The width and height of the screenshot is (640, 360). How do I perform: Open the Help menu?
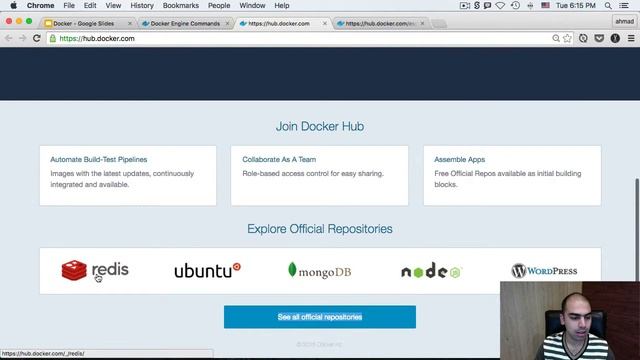(x=282, y=5)
